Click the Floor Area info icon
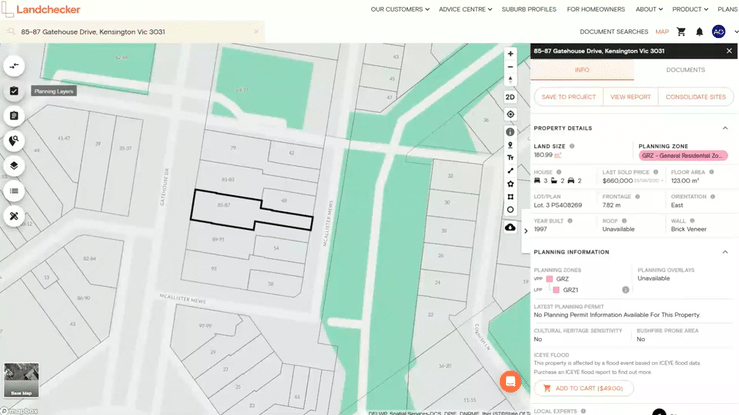 712,172
